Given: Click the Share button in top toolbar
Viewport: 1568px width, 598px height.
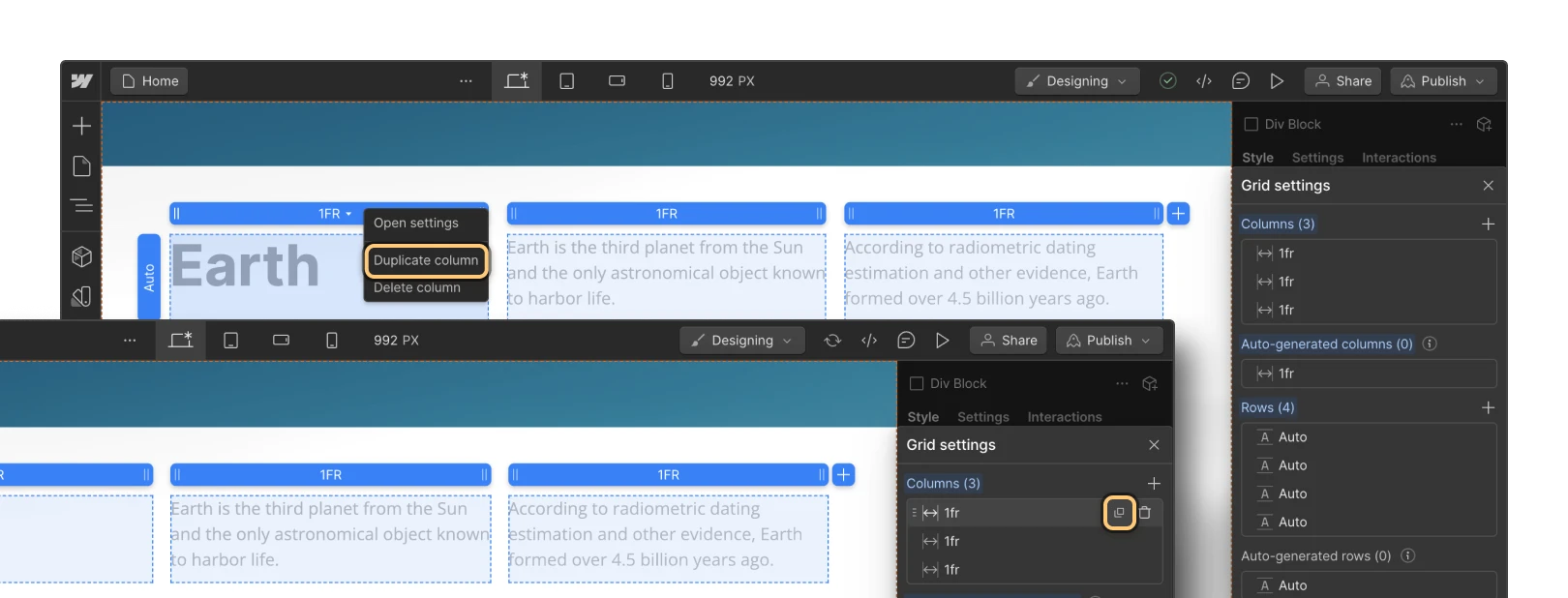Looking at the screenshot, I should pyautogui.click(x=1342, y=81).
